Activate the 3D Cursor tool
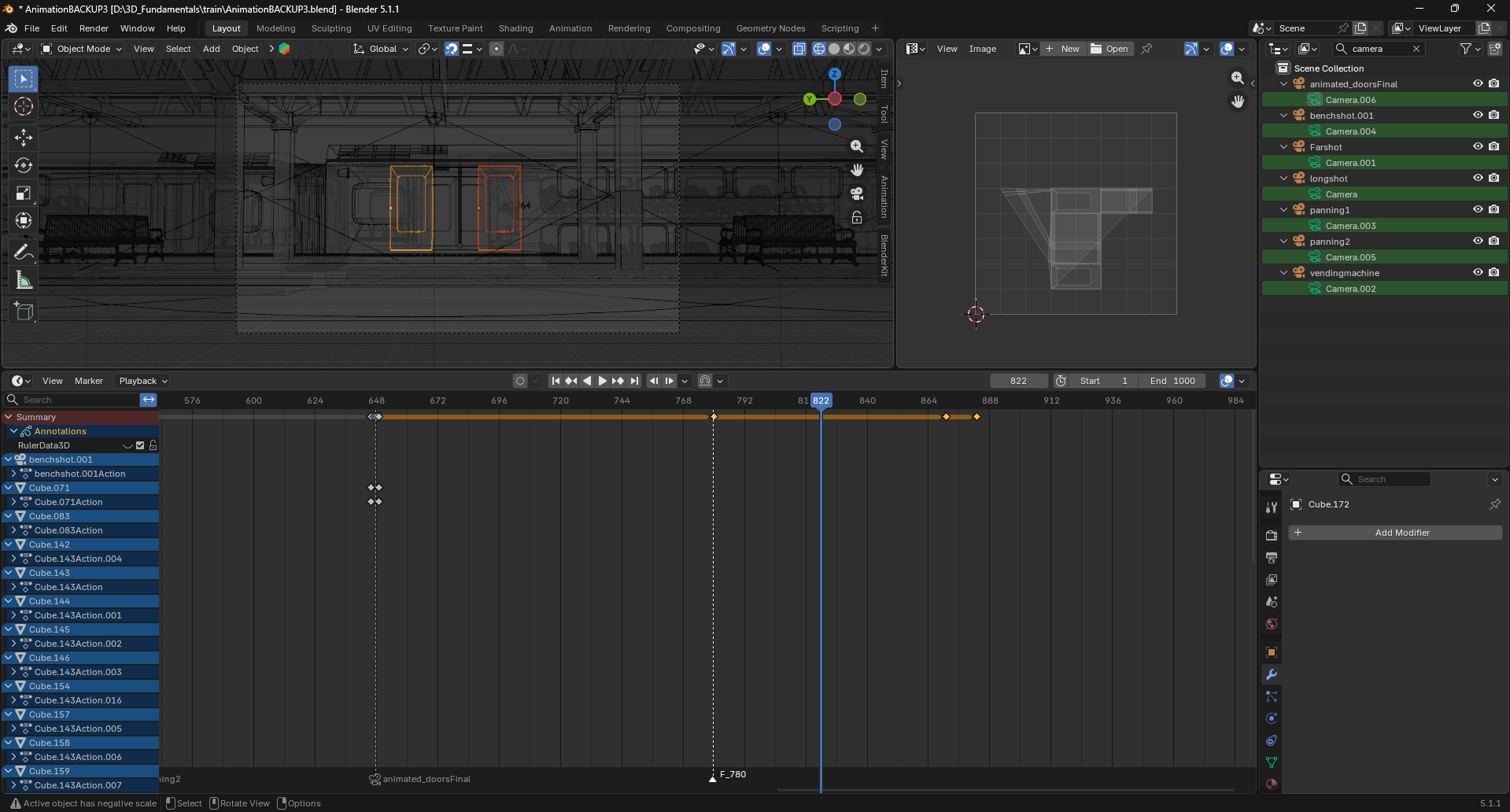The image size is (1510, 812). [x=24, y=106]
